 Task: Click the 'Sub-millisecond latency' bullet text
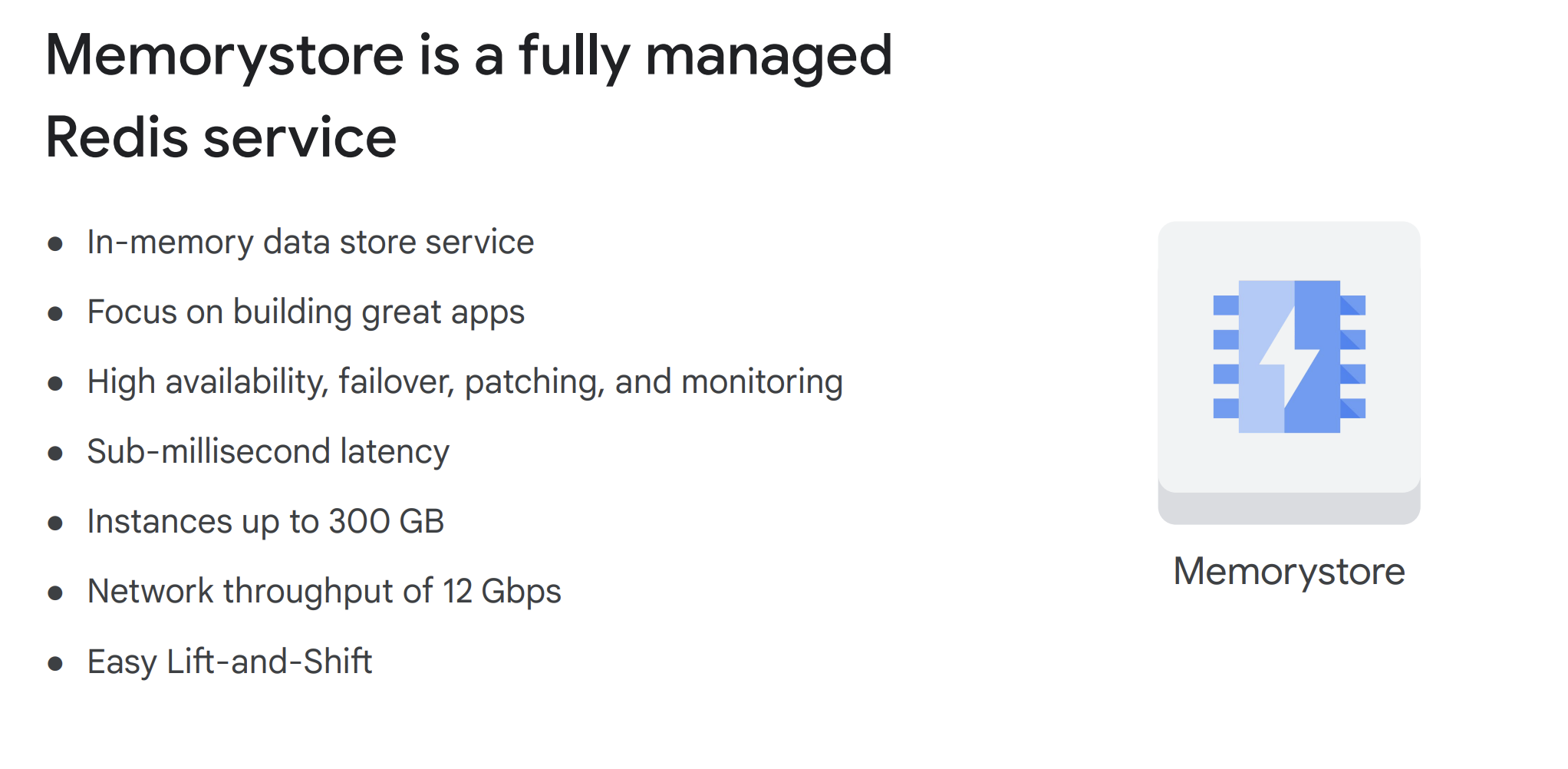268,452
